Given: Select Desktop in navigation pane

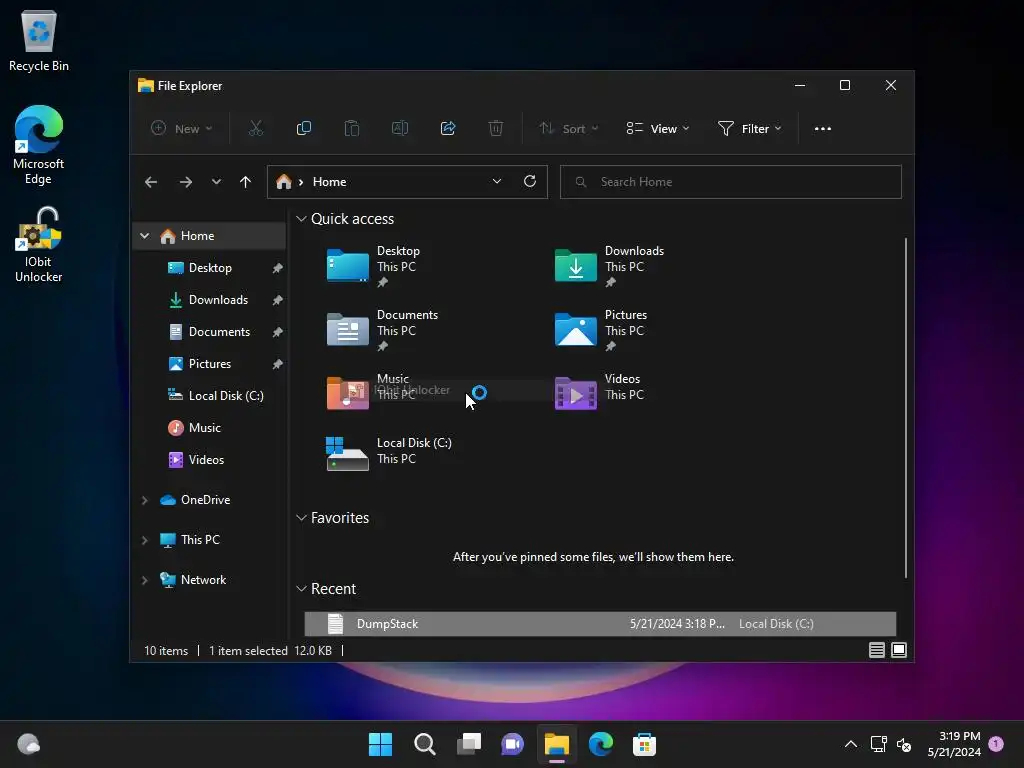Looking at the screenshot, I should (x=210, y=268).
